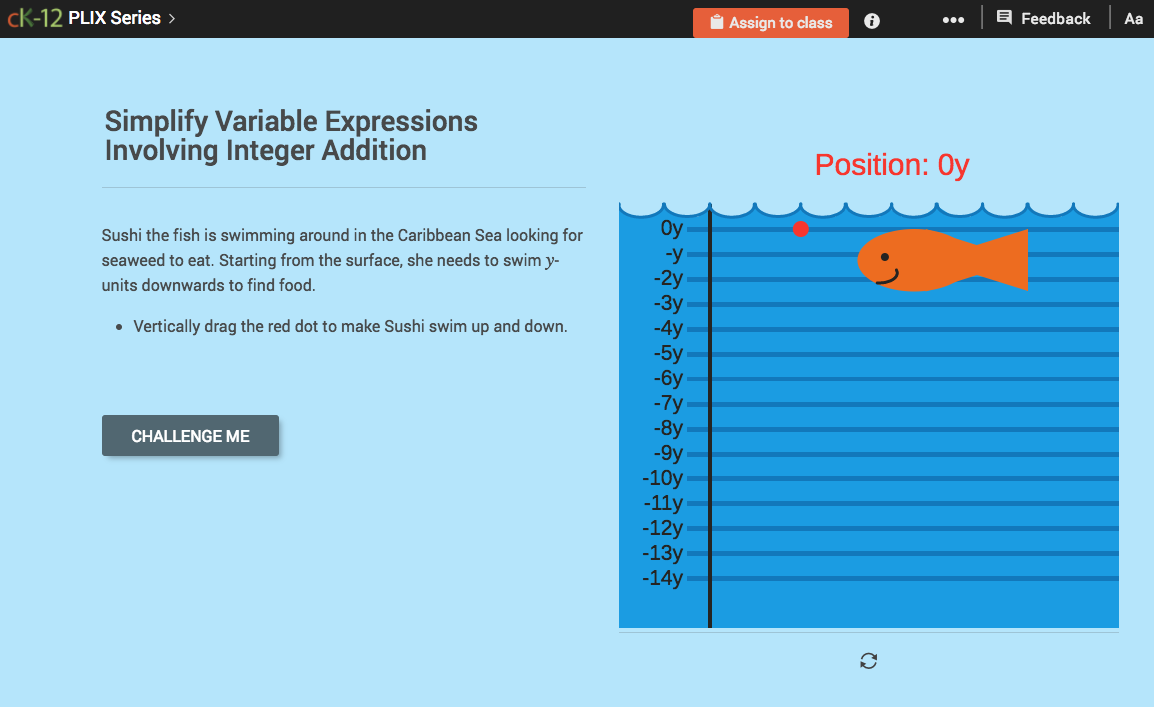The width and height of the screenshot is (1154, 707).
Task: Toggle the Challenge Me mode
Action: coord(190,435)
